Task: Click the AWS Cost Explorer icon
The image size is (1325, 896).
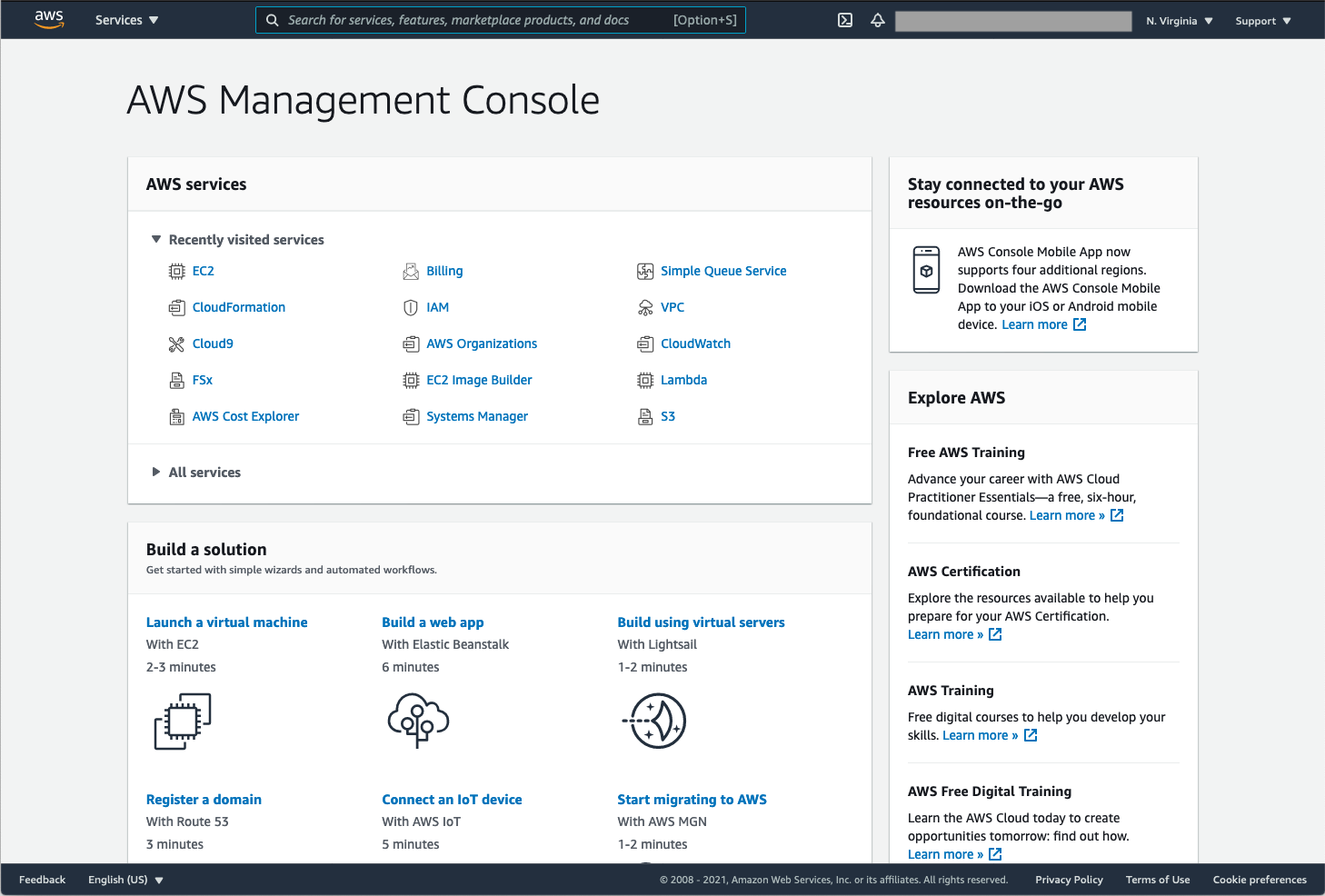Action: click(177, 416)
